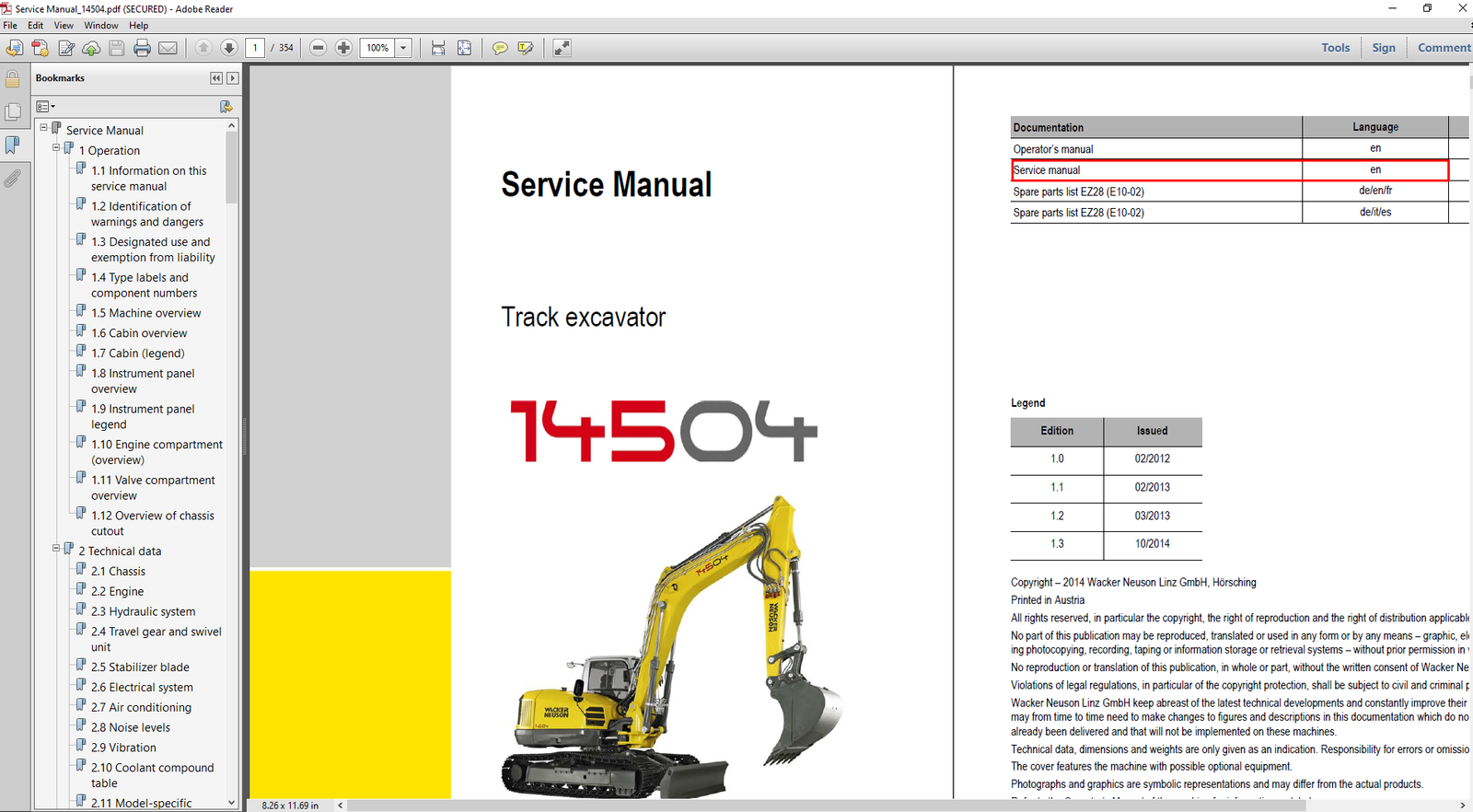Jump to '2.2 Engine' bookmark

[x=117, y=591]
